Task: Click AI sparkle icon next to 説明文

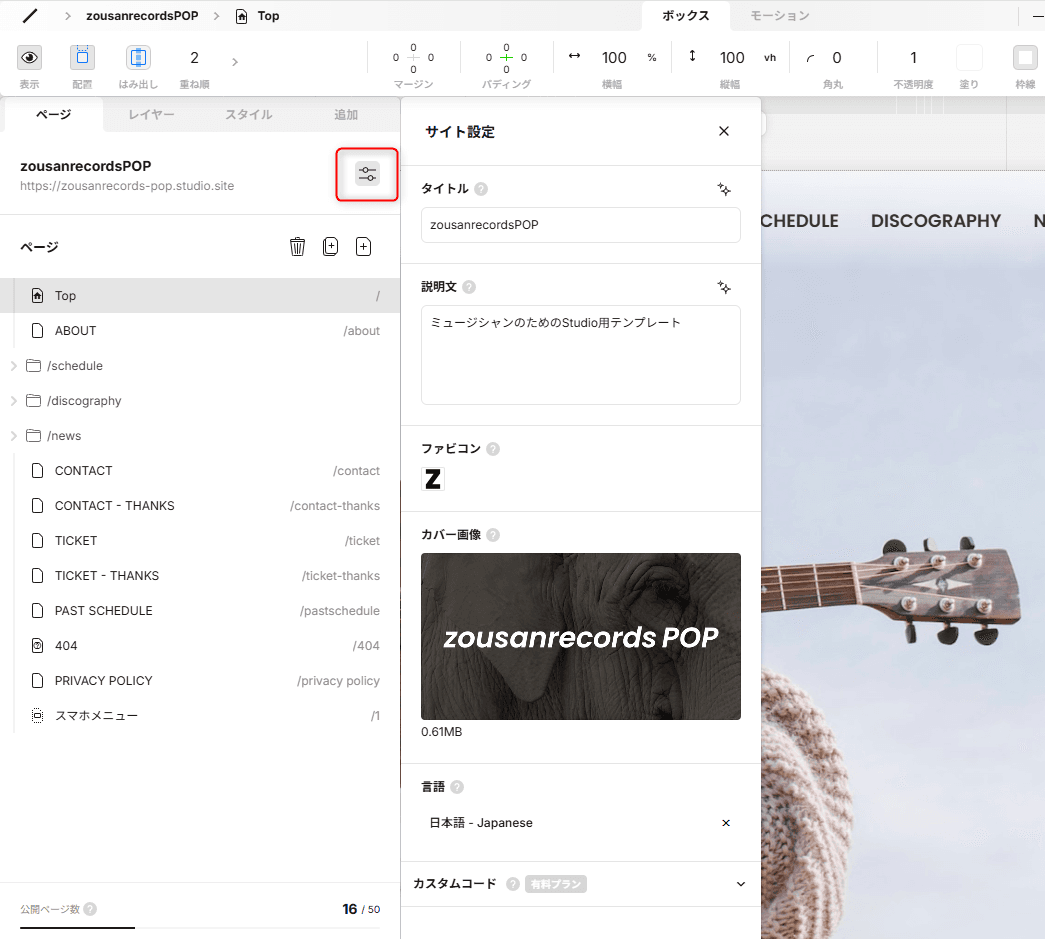Action: click(724, 287)
